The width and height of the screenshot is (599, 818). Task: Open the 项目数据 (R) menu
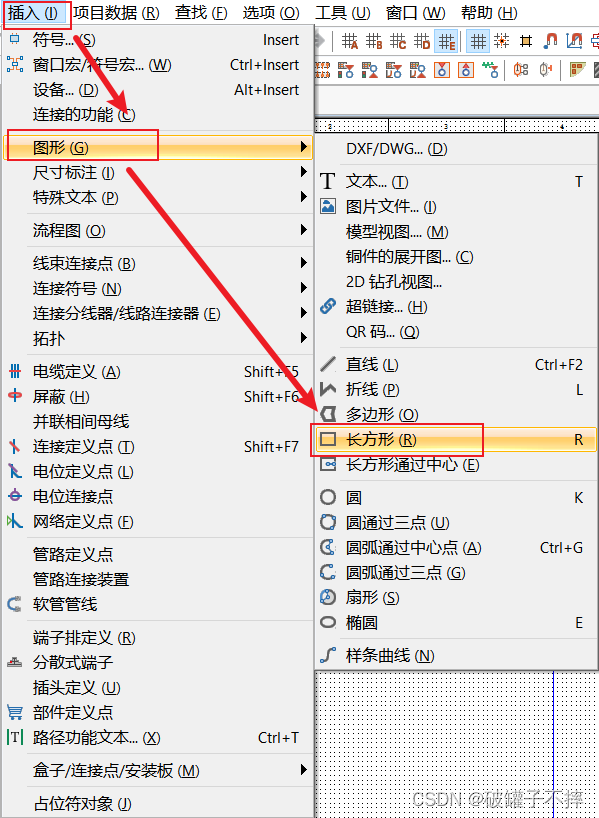116,13
